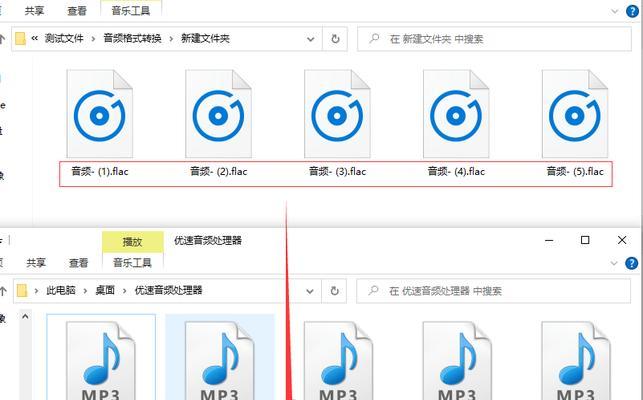Minimize the 优速音频处理器 window
Viewport: 643px width, 400px height.
pos(549,240)
